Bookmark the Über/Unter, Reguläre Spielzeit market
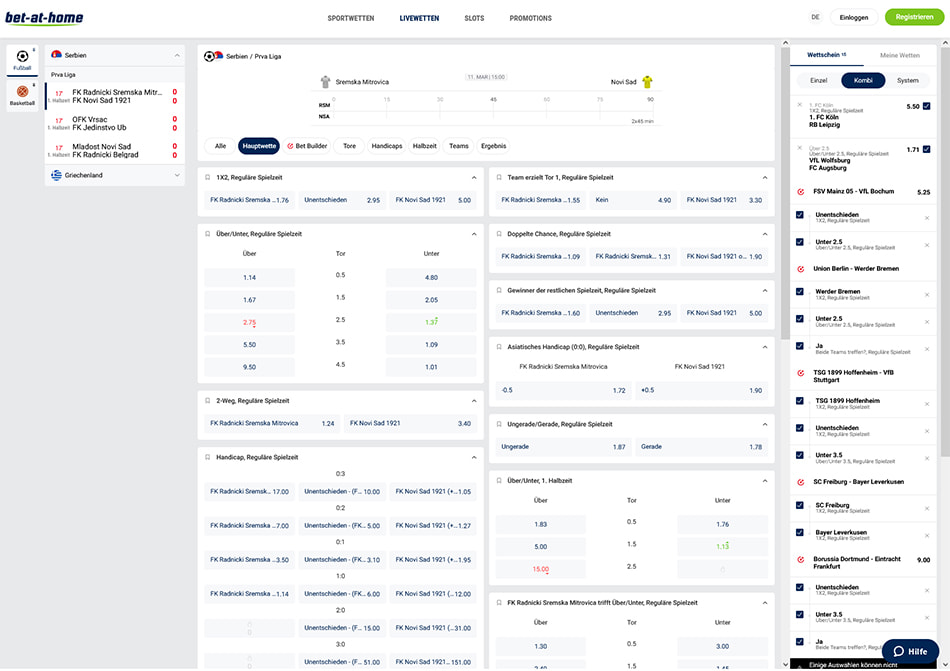 (x=208, y=234)
